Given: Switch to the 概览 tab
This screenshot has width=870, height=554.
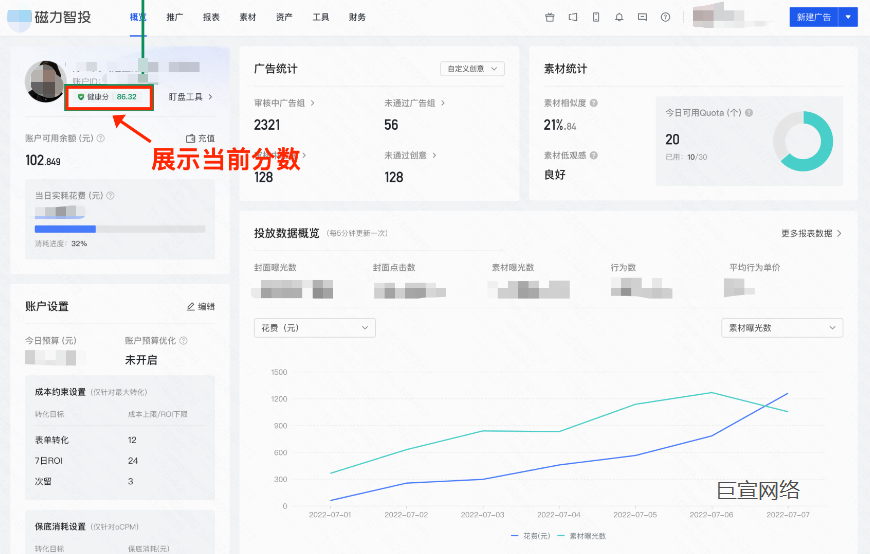Looking at the screenshot, I should tap(138, 17).
